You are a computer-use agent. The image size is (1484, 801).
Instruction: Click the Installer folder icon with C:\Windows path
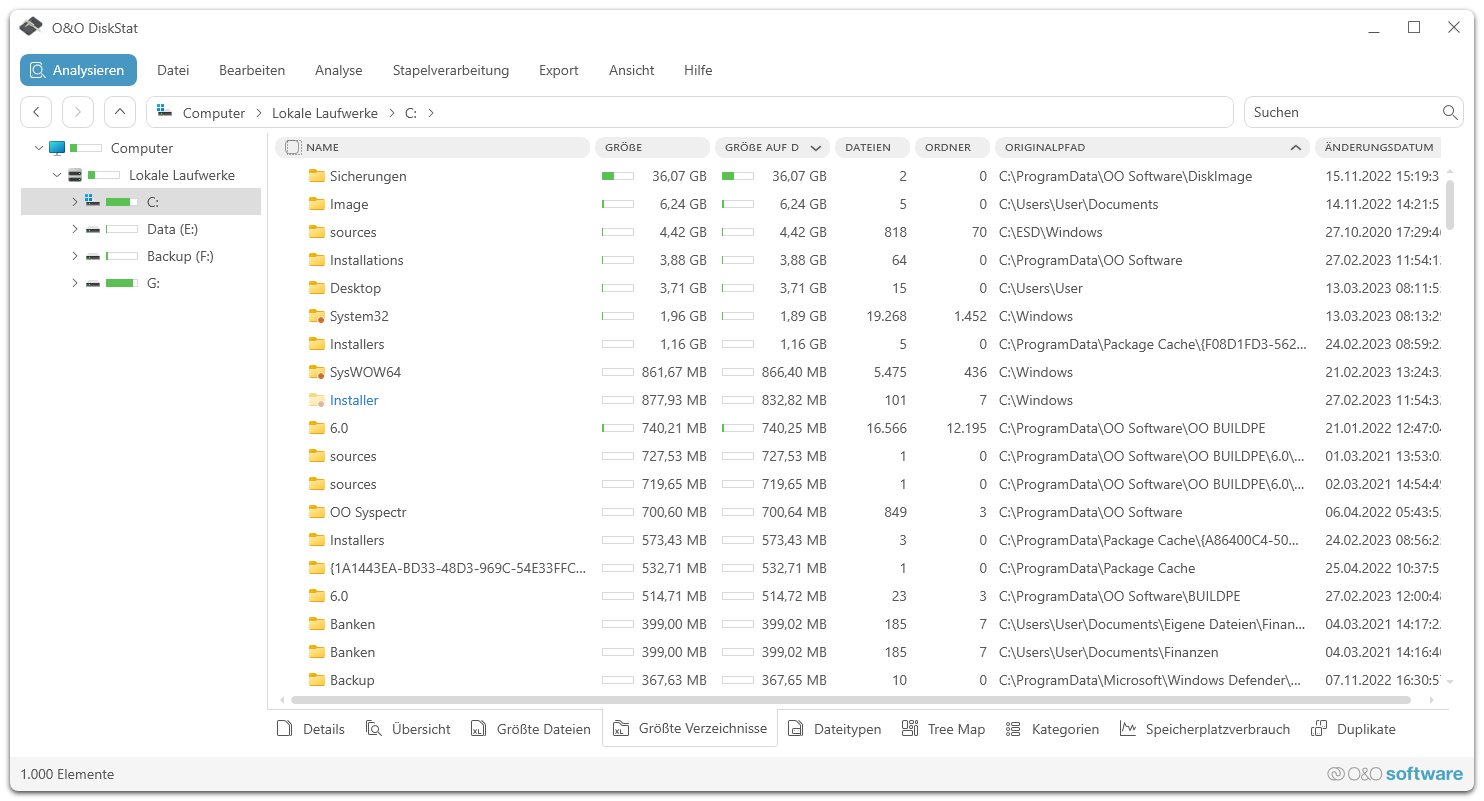click(317, 400)
